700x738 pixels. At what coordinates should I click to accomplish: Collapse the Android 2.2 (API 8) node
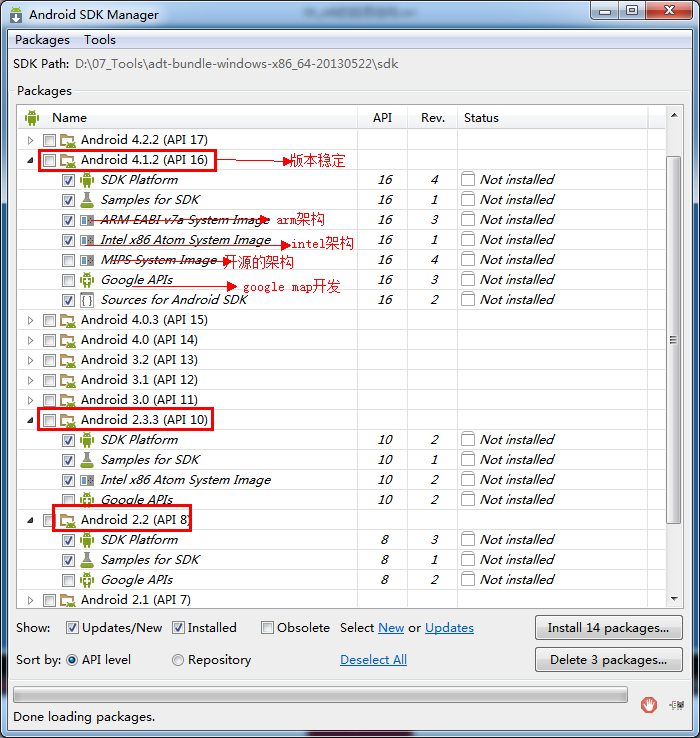point(31,521)
